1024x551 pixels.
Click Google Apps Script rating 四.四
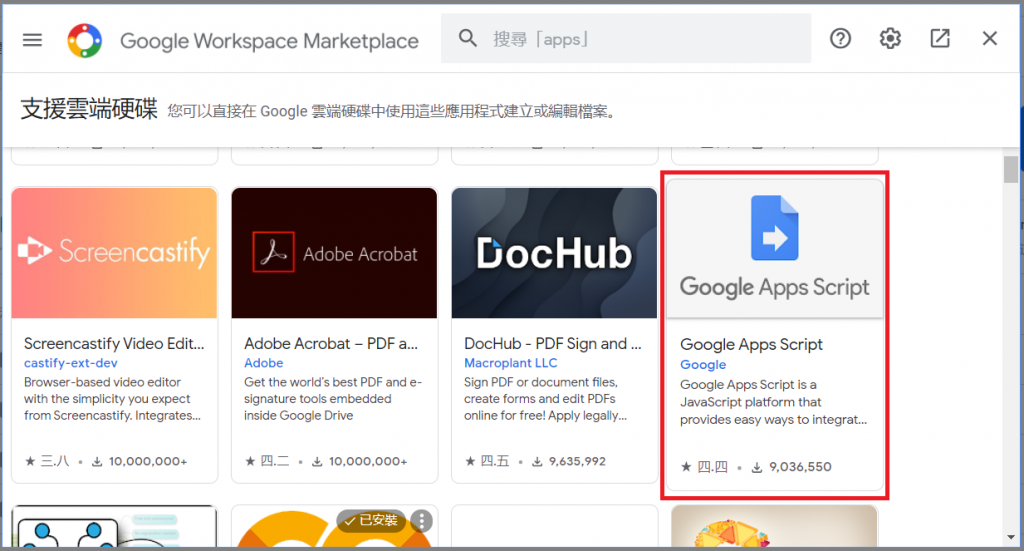pos(704,467)
